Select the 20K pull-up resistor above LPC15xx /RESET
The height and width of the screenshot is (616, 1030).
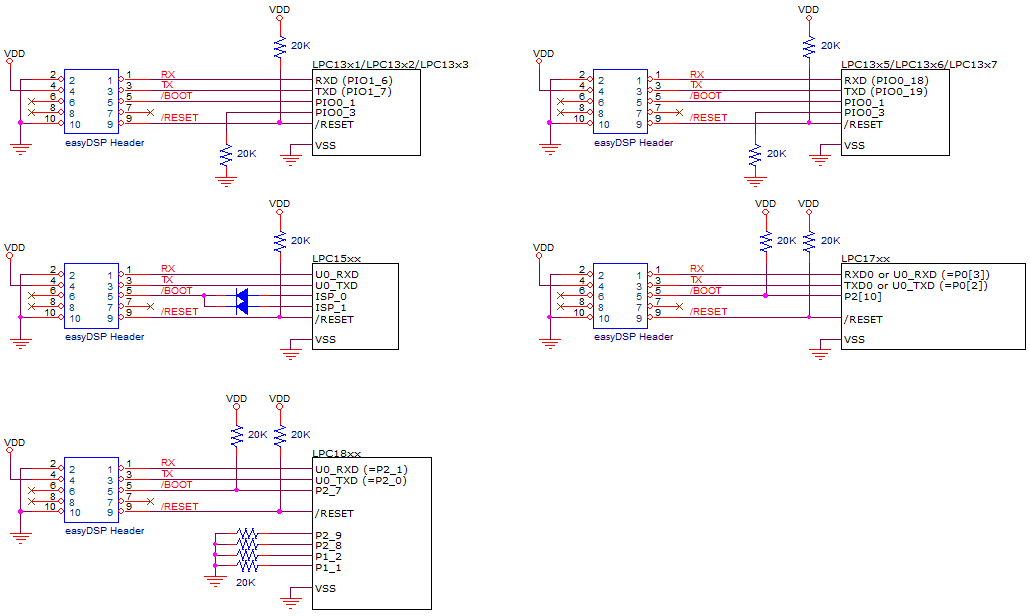pos(279,241)
